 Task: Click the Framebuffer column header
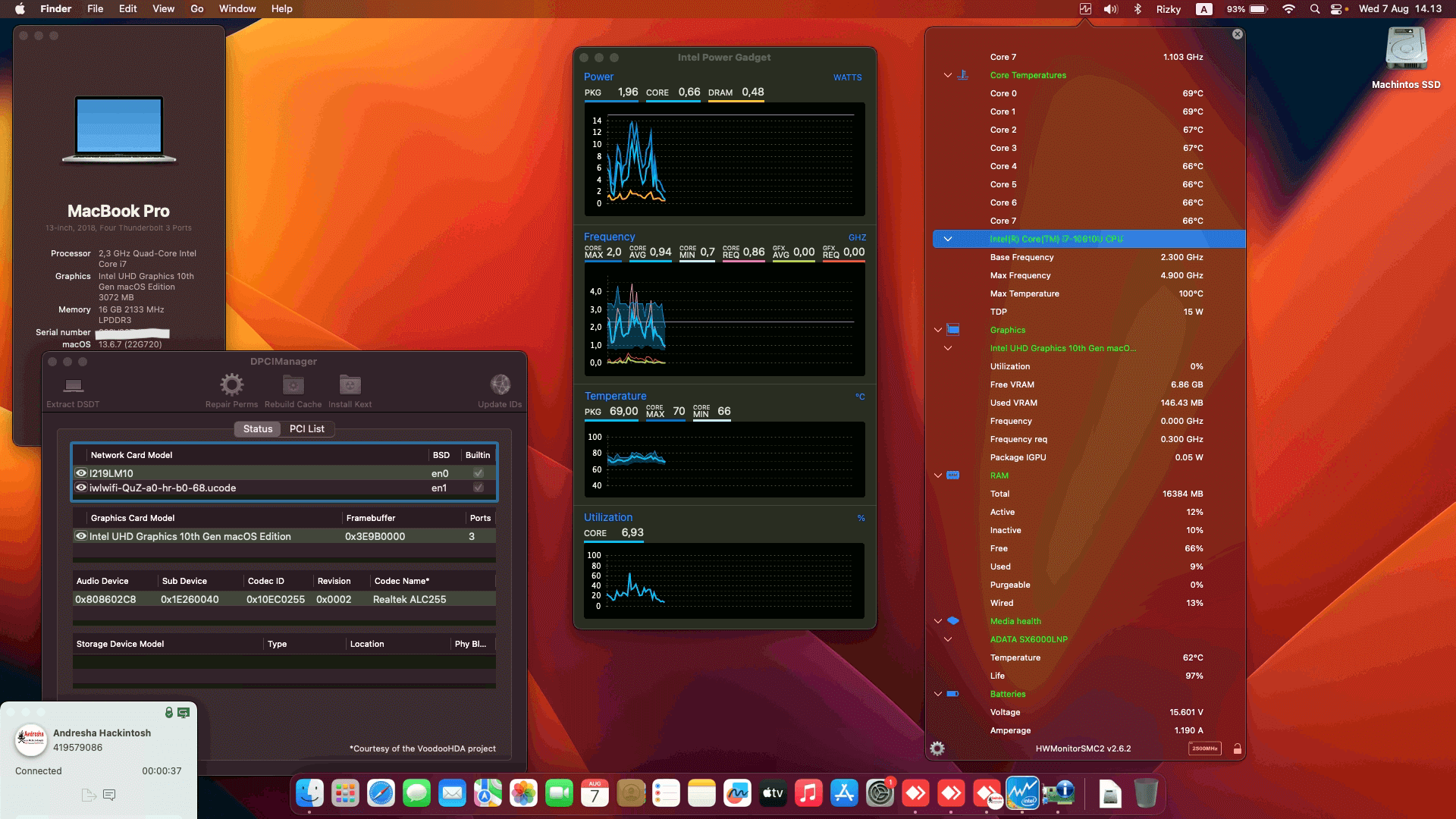pyautogui.click(x=371, y=518)
